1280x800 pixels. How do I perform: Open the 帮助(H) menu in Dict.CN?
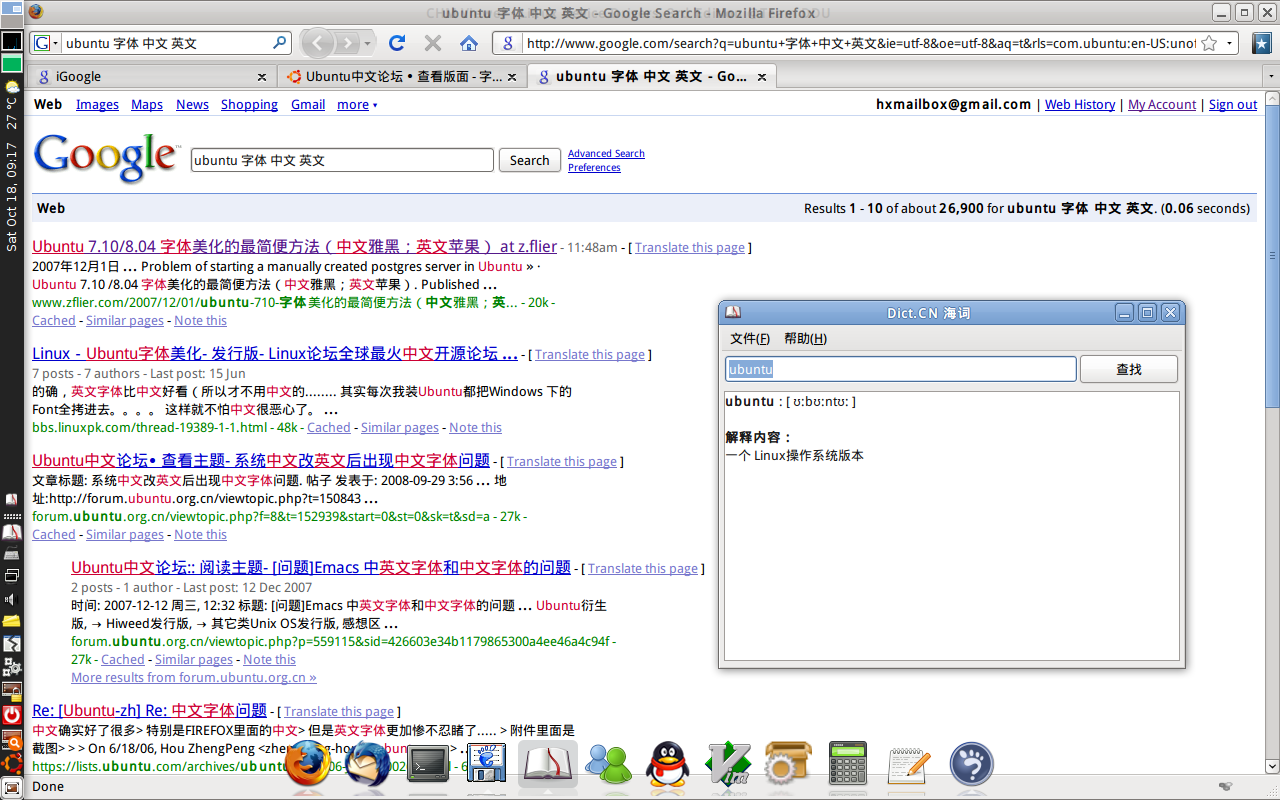[x=805, y=338]
